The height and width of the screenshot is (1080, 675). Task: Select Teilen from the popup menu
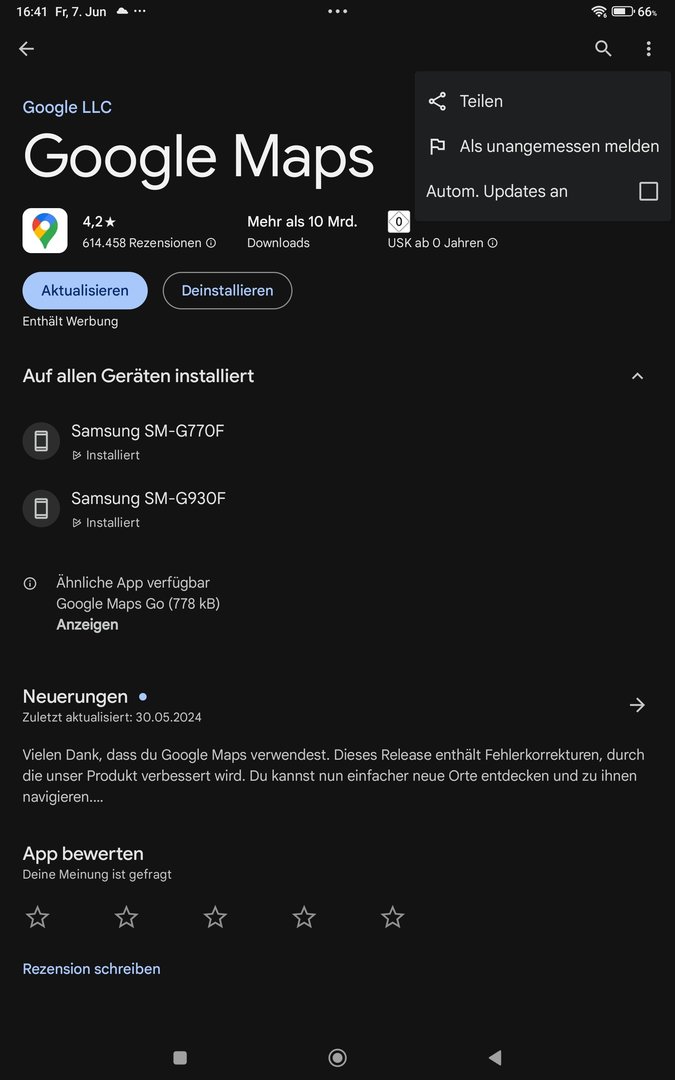tap(543, 101)
